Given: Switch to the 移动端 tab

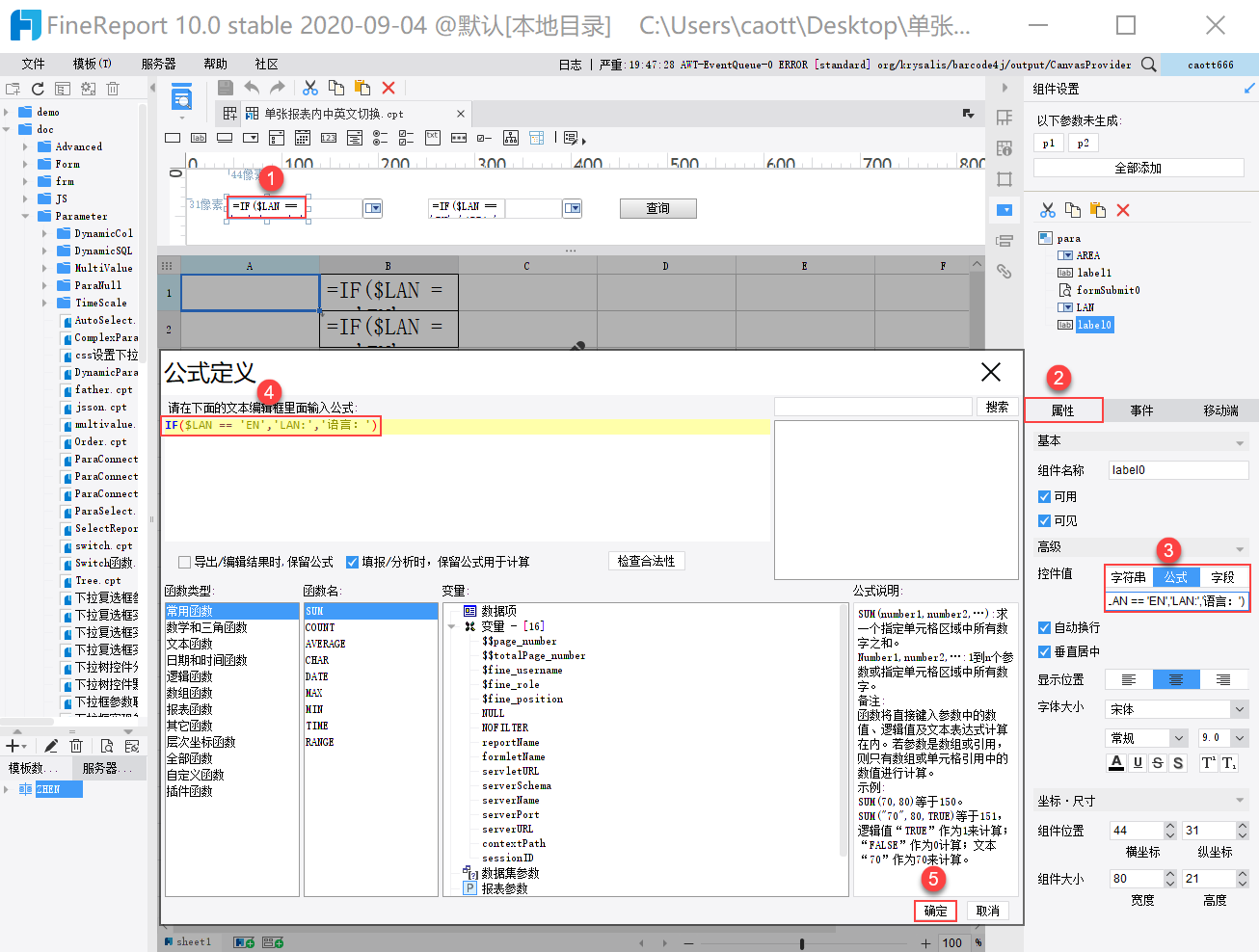Looking at the screenshot, I should 1220,410.
